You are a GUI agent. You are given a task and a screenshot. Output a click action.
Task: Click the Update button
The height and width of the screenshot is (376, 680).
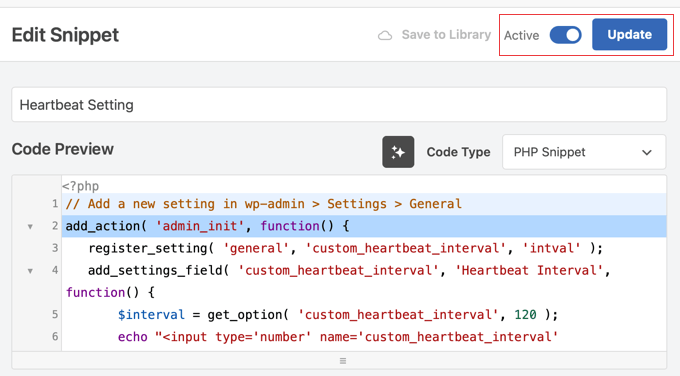pos(629,34)
